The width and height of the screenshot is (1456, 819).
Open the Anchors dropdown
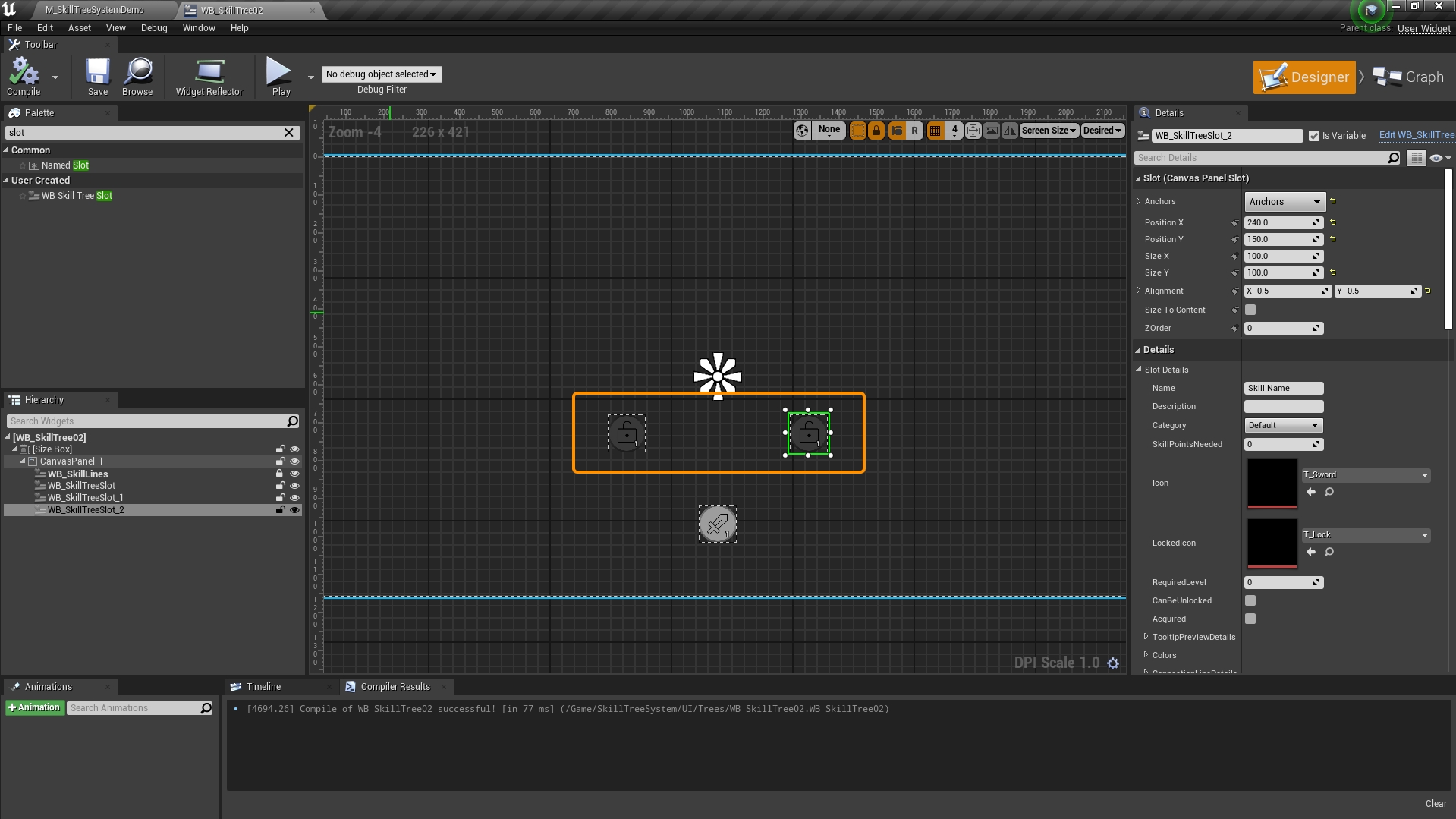click(1285, 202)
